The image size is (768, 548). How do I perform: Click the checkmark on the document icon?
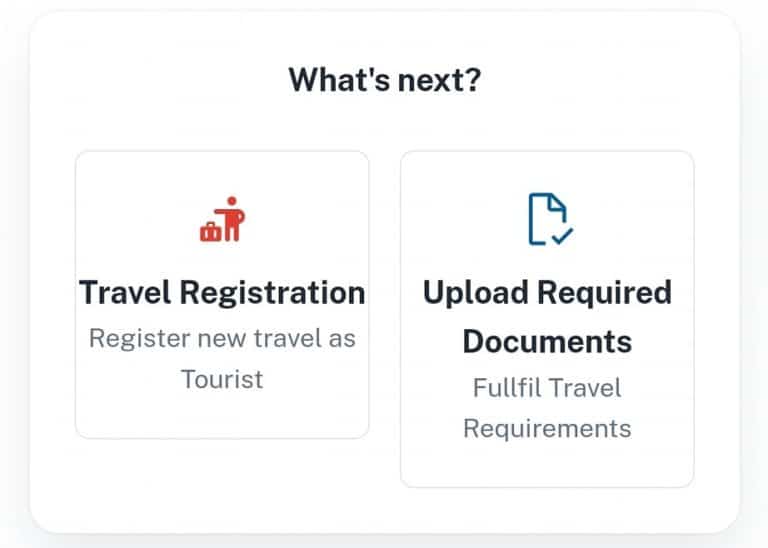tap(562, 236)
